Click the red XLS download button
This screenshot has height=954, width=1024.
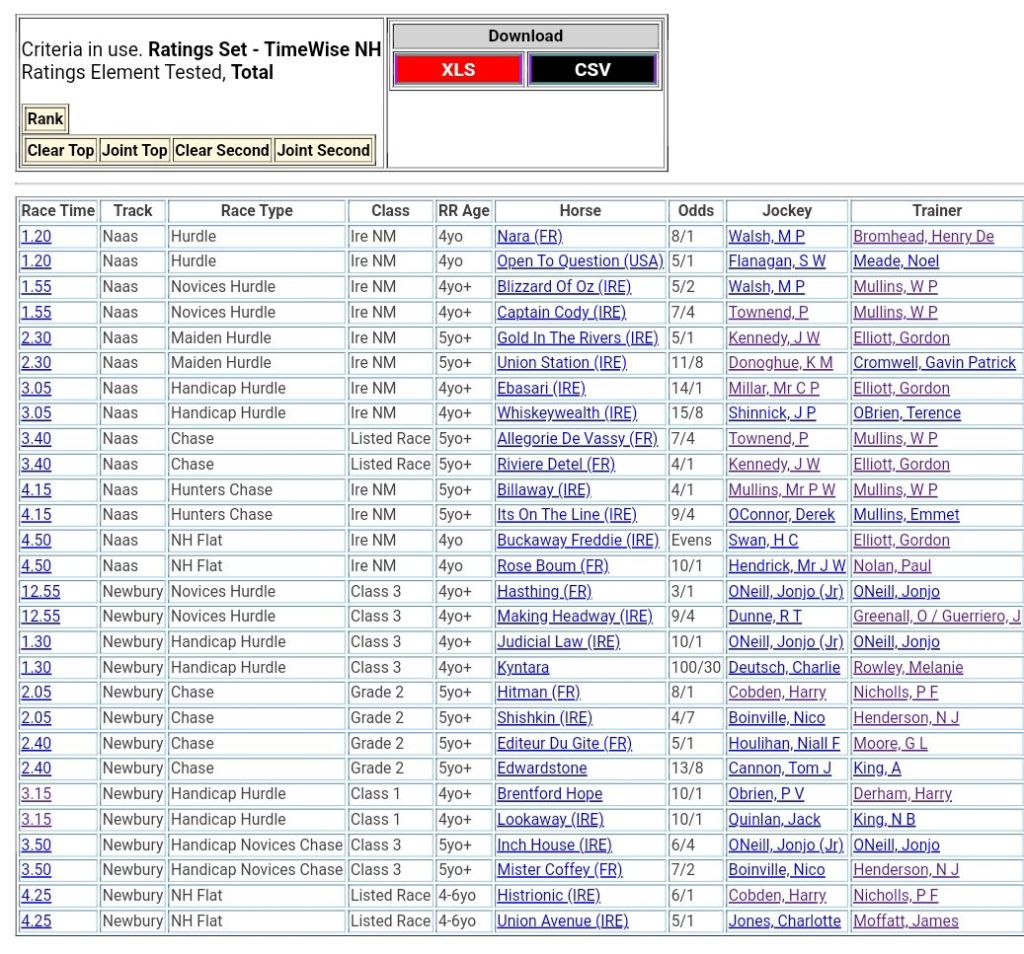pos(458,70)
